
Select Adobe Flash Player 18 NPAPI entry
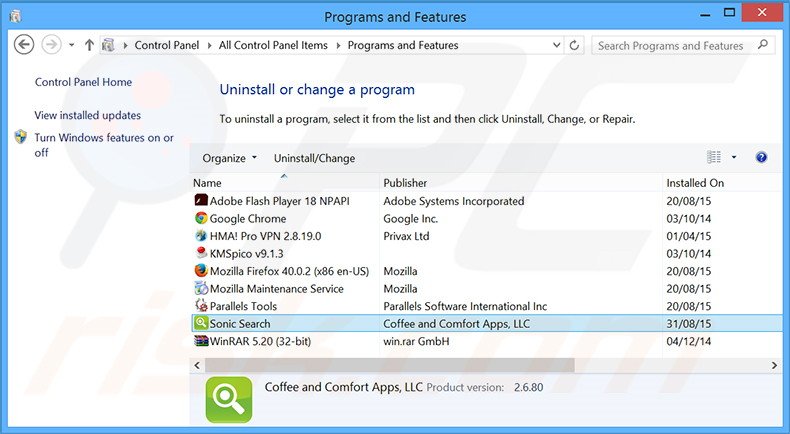tap(280, 201)
